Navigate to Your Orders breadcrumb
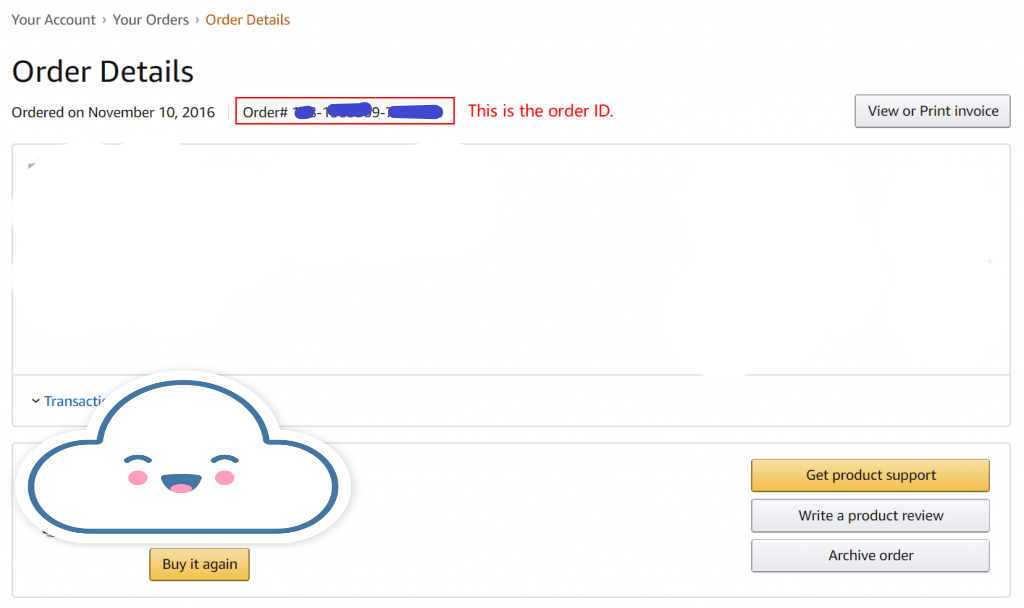 click(x=150, y=20)
